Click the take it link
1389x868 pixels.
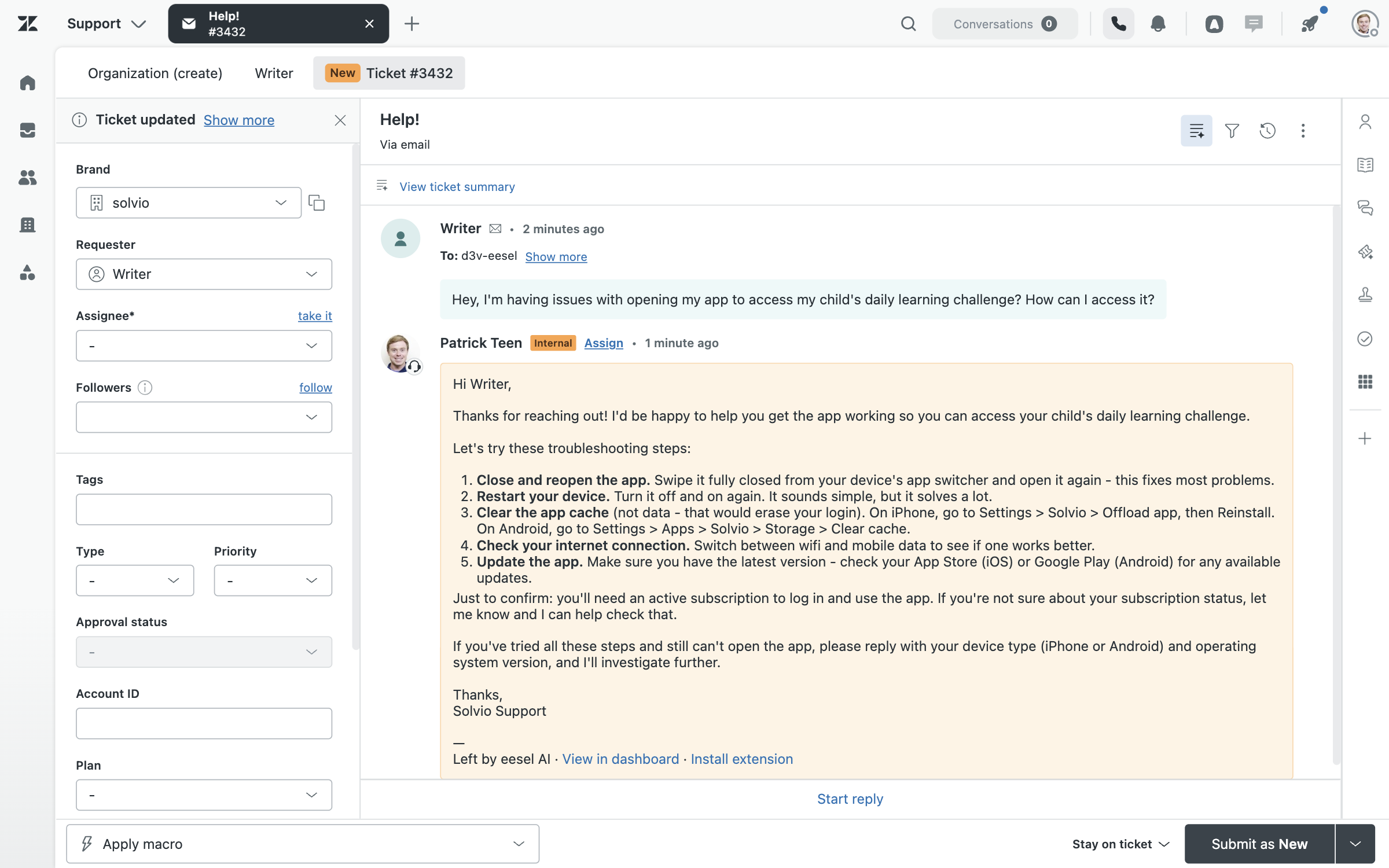(315, 316)
